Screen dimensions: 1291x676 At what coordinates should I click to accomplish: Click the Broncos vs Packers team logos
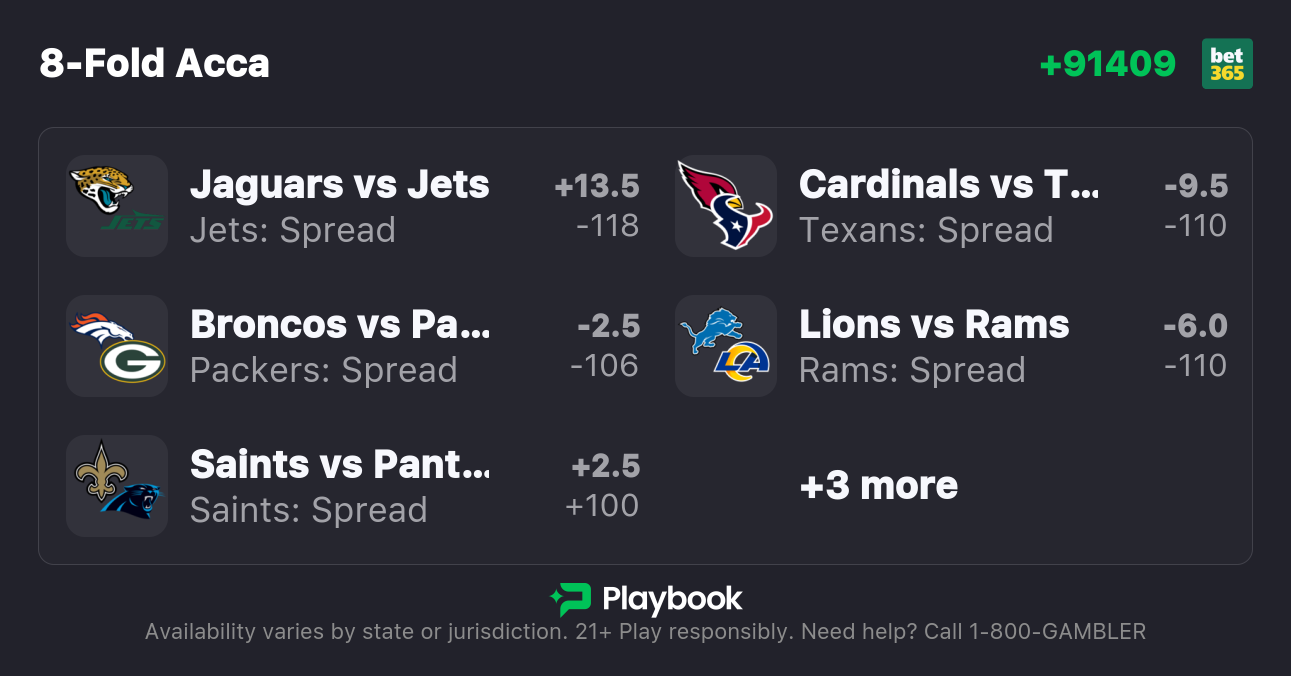click(x=117, y=346)
